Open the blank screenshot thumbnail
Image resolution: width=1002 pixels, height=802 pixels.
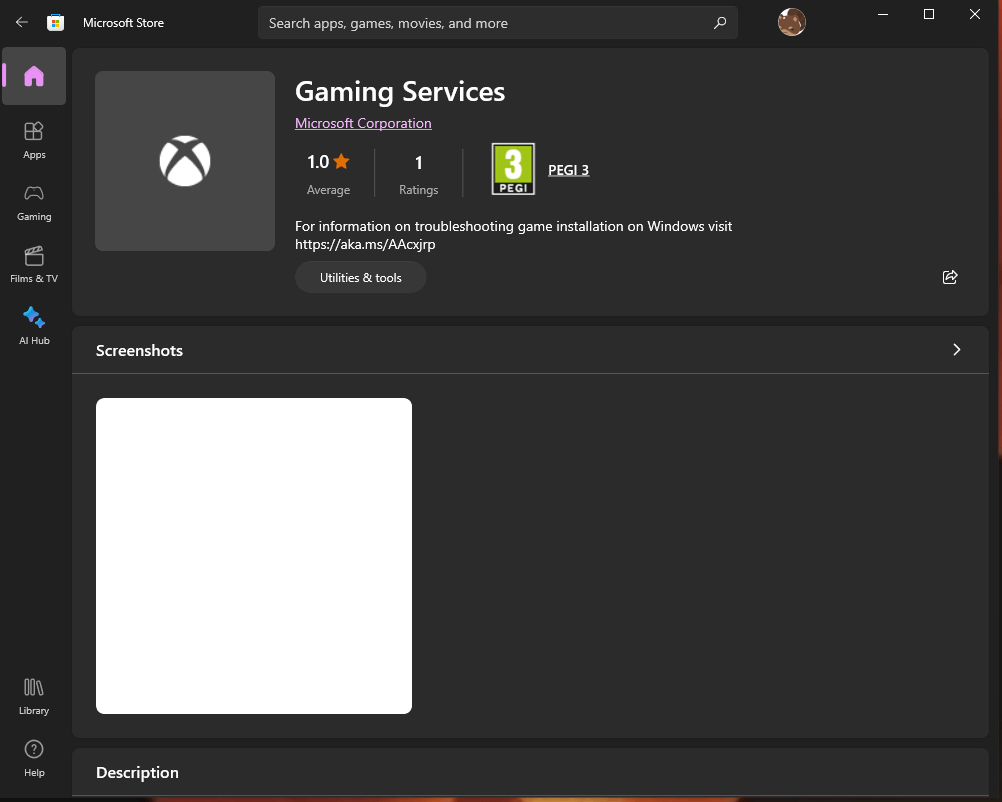pyautogui.click(x=254, y=556)
